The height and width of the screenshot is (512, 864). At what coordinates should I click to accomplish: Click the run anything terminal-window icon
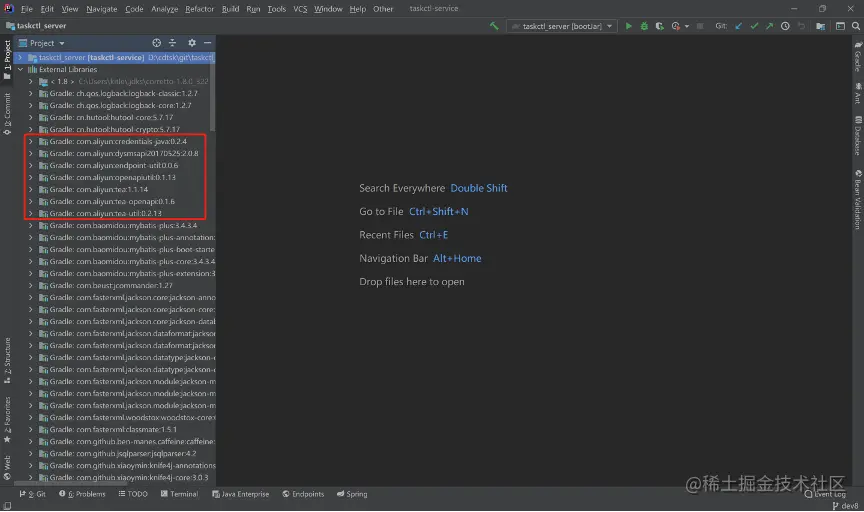point(840,26)
